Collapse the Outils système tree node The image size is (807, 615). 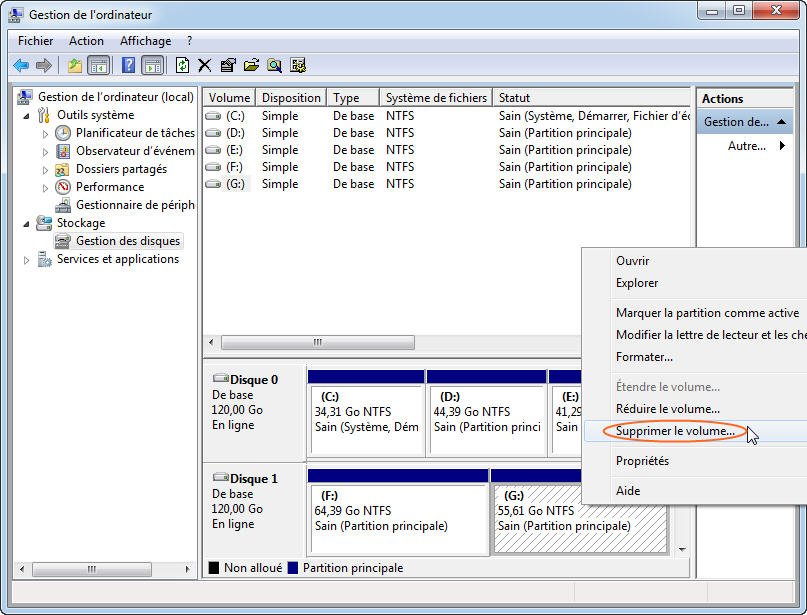pyautogui.click(x=26, y=116)
